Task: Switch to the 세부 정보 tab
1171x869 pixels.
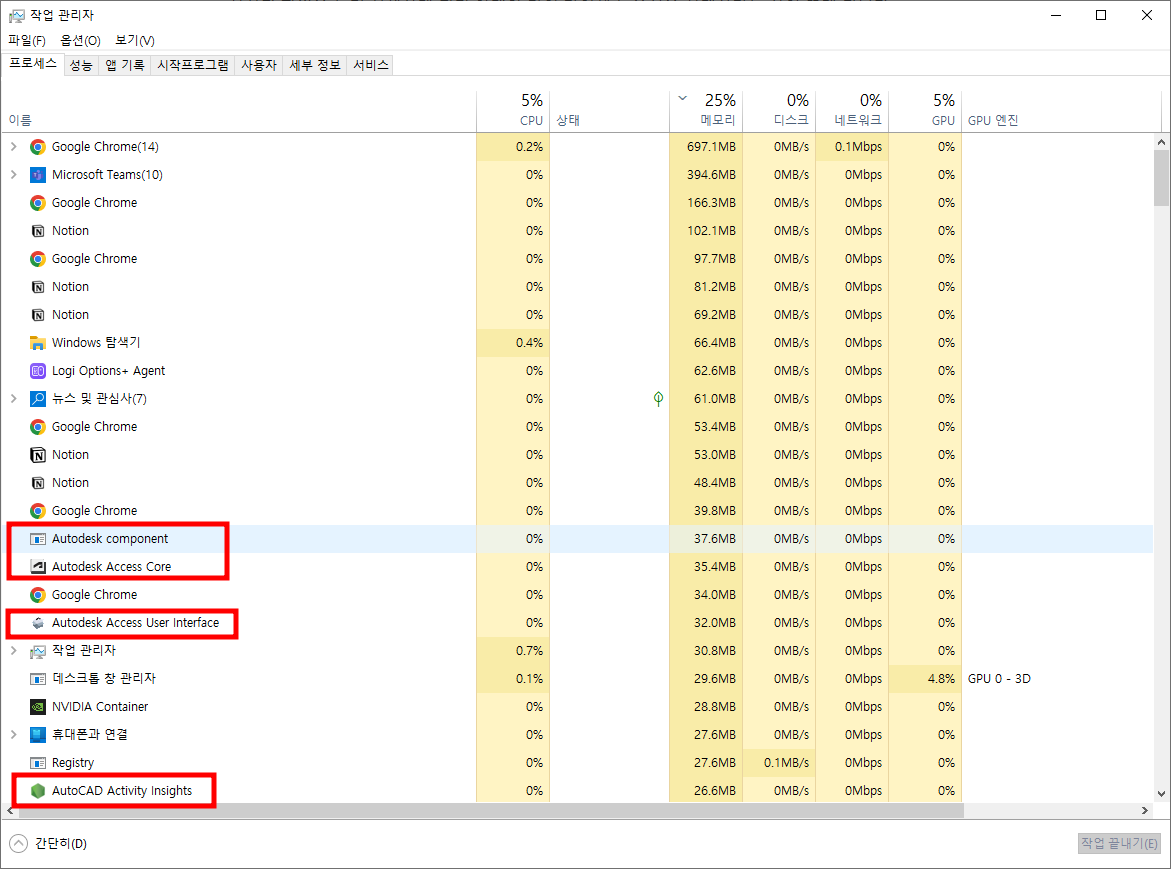Action: 314,66
